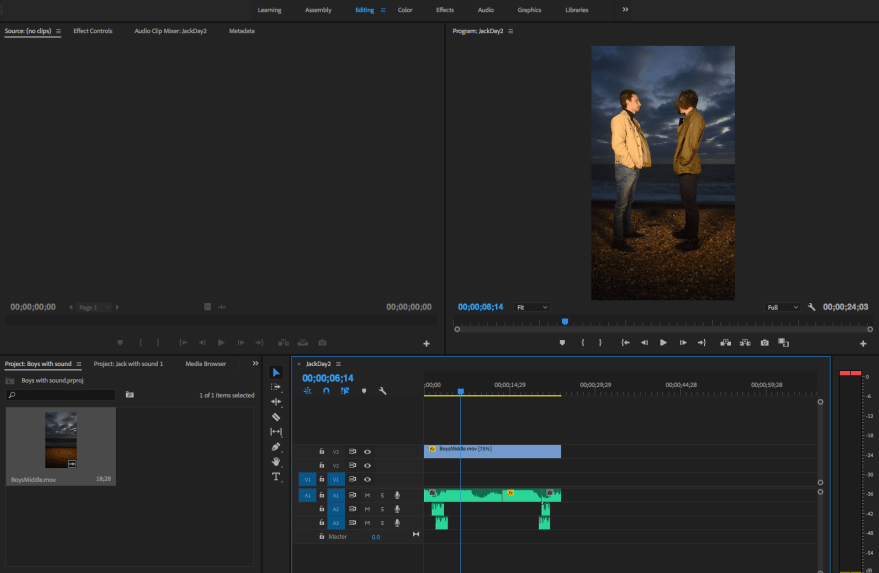Step forward one frame in Program monitor
Viewport: 879px width, 573px height.
click(683, 343)
